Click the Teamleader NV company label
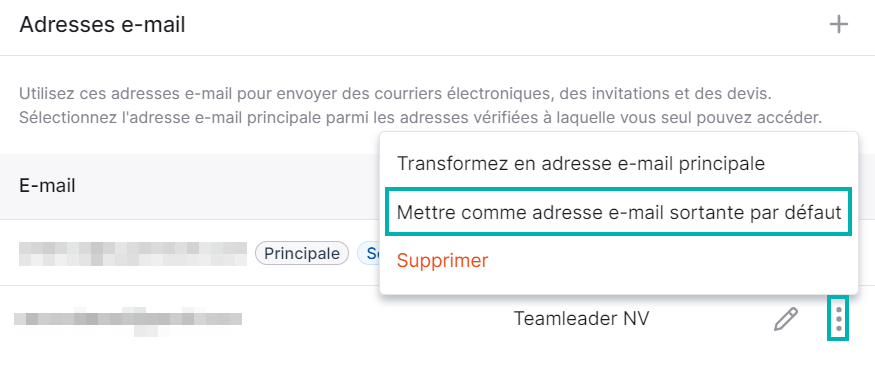Image resolution: width=875 pixels, height=372 pixels. tap(581, 319)
